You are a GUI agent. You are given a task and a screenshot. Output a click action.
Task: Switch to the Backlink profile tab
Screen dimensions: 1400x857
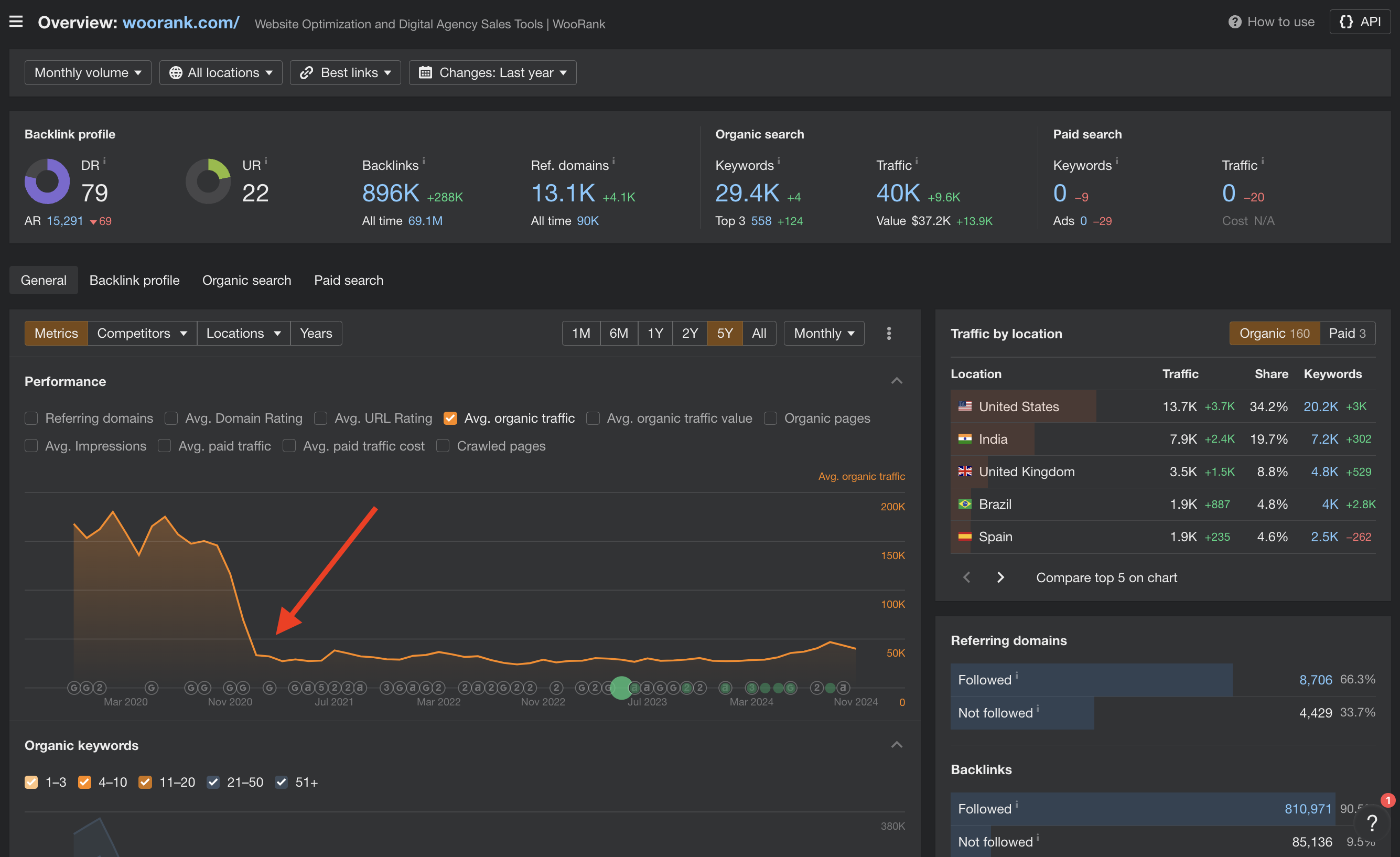135,280
